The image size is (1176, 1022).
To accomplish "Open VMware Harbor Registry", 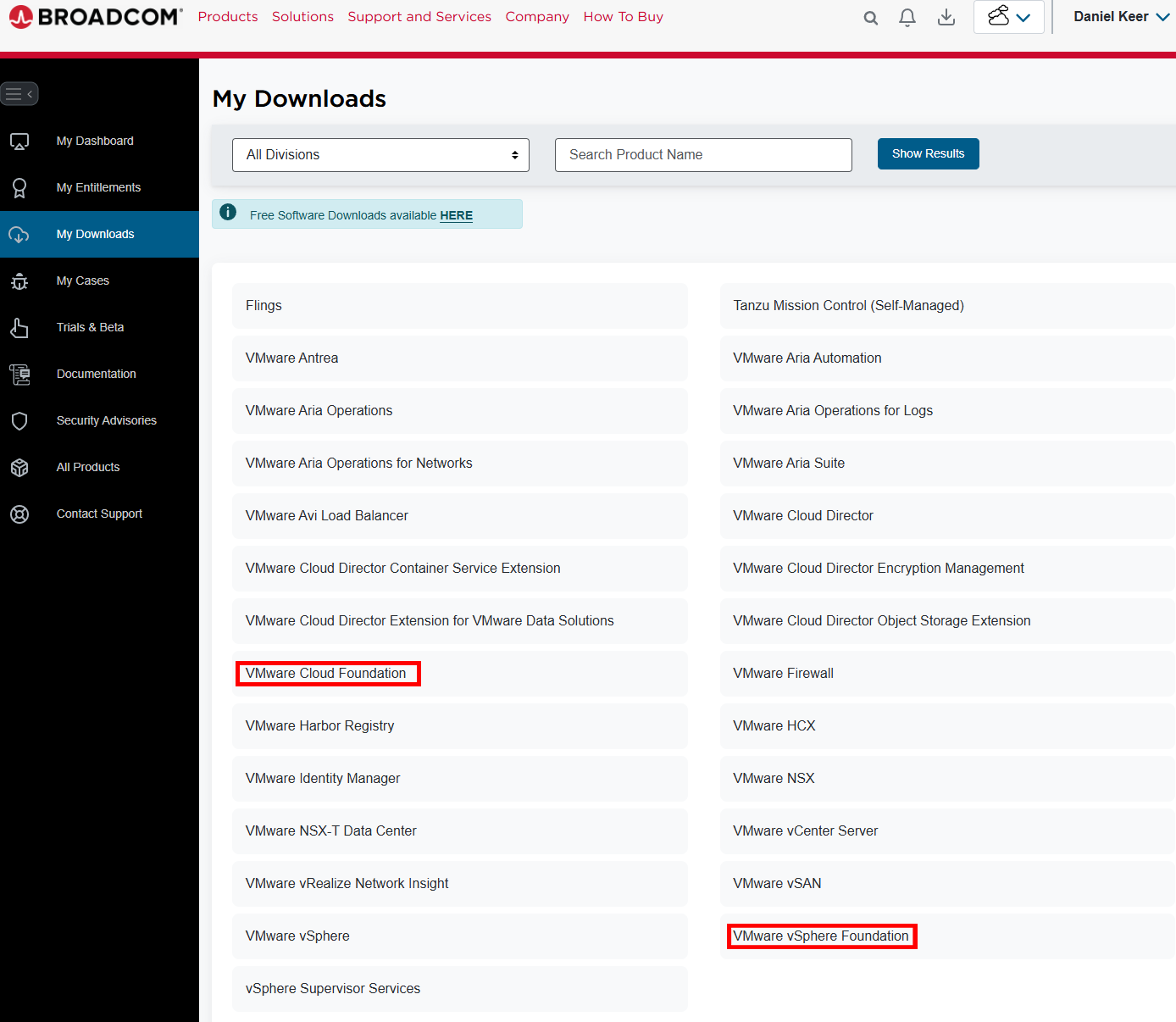I will [460, 726].
